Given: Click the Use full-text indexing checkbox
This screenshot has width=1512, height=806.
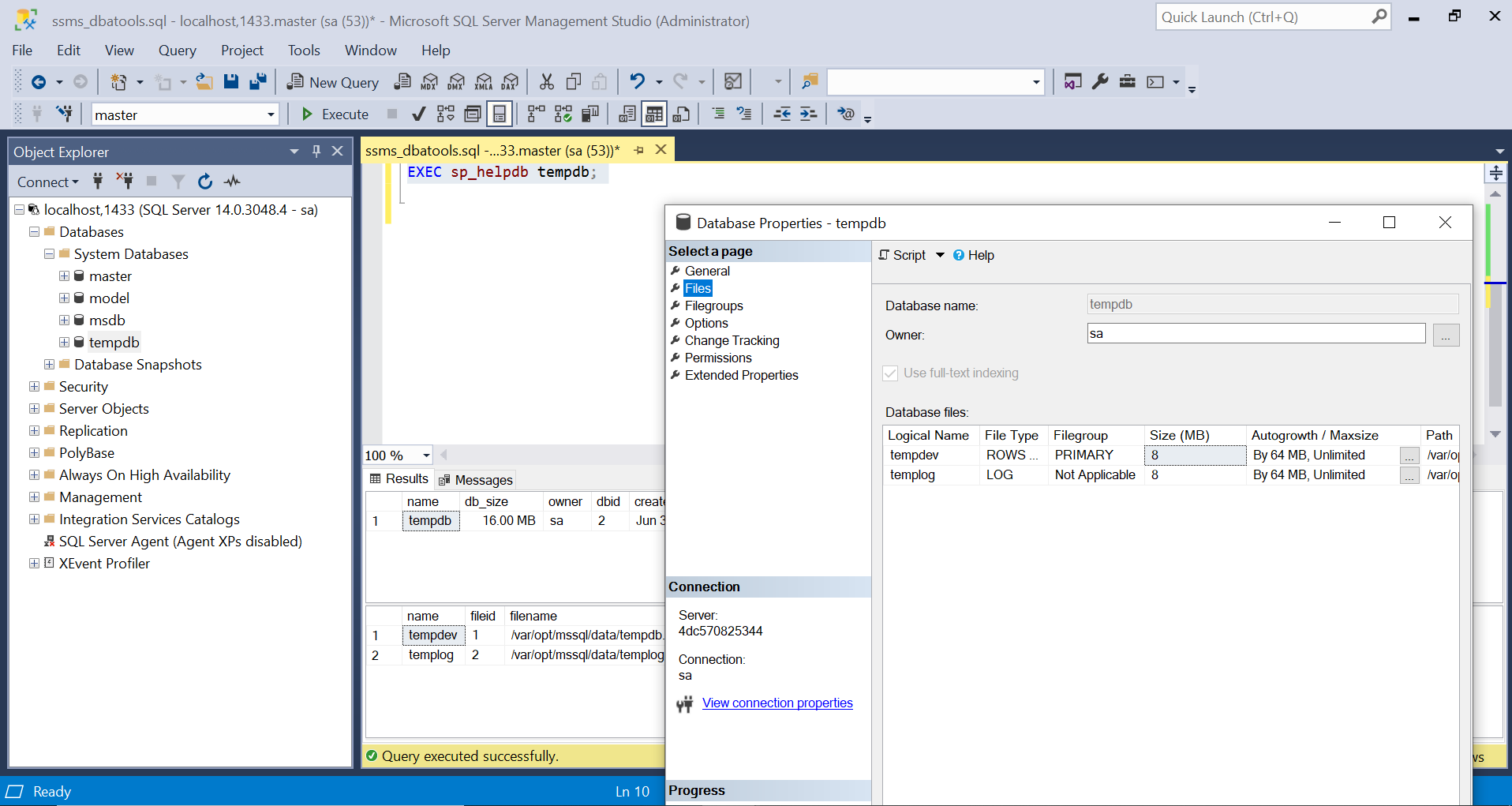Looking at the screenshot, I should point(890,373).
